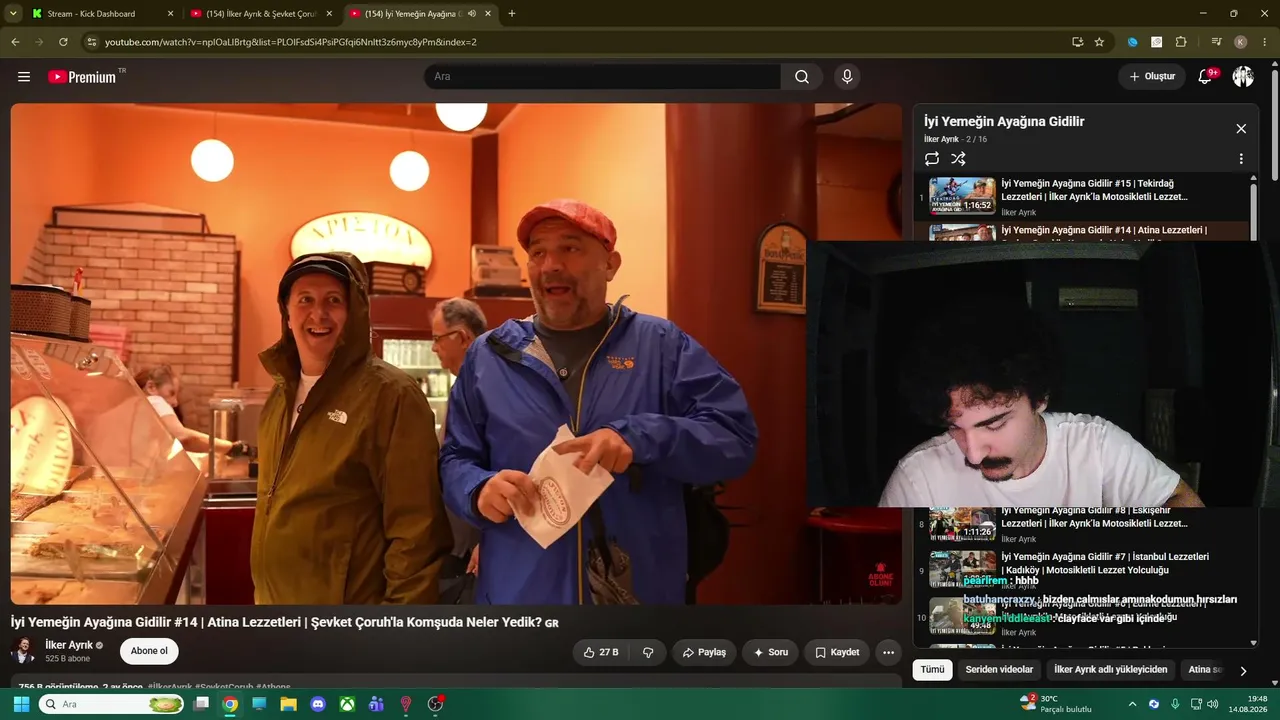The width and height of the screenshot is (1280, 720).
Task: Open playlist item #8 Eskişehir Lezzetleri
Action: [x=1082, y=524]
